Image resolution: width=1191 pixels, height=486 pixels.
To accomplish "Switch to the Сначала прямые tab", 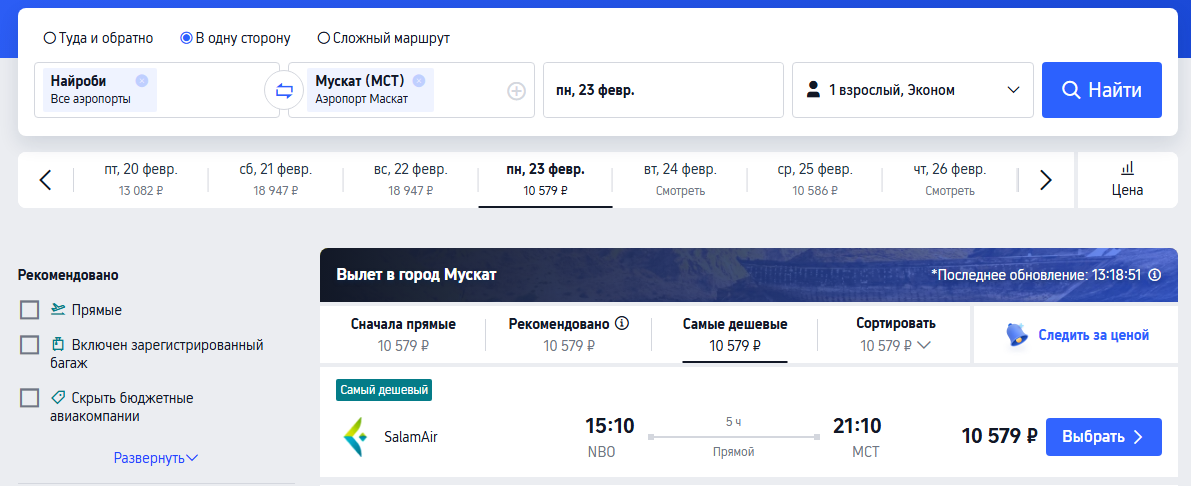I will pyautogui.click(x=403, y=334).
